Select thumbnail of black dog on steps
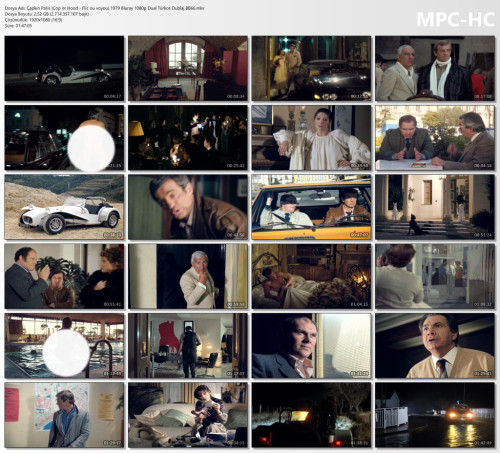The image size is (500, 453). pyautogui.click(x=435, y=207)
